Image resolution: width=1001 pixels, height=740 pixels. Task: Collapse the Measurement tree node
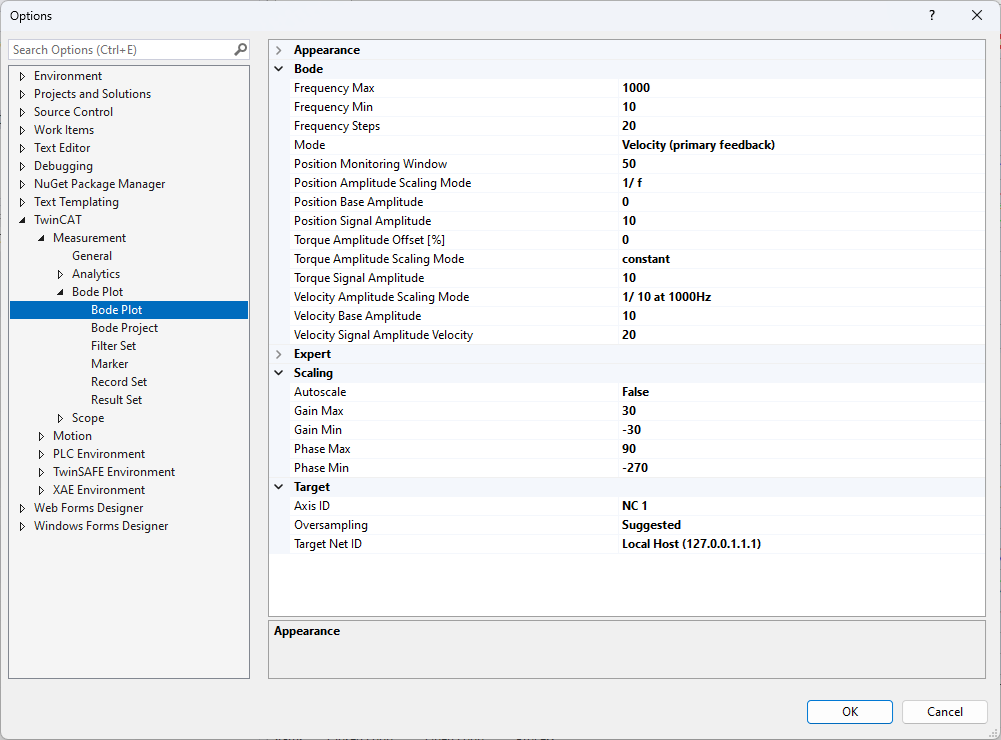(41, 238)
